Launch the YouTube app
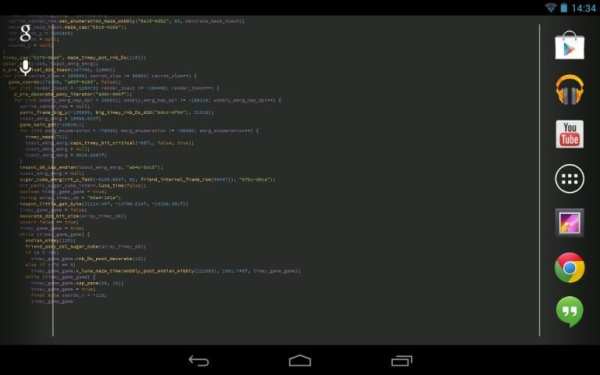 [x=569, y=134]
